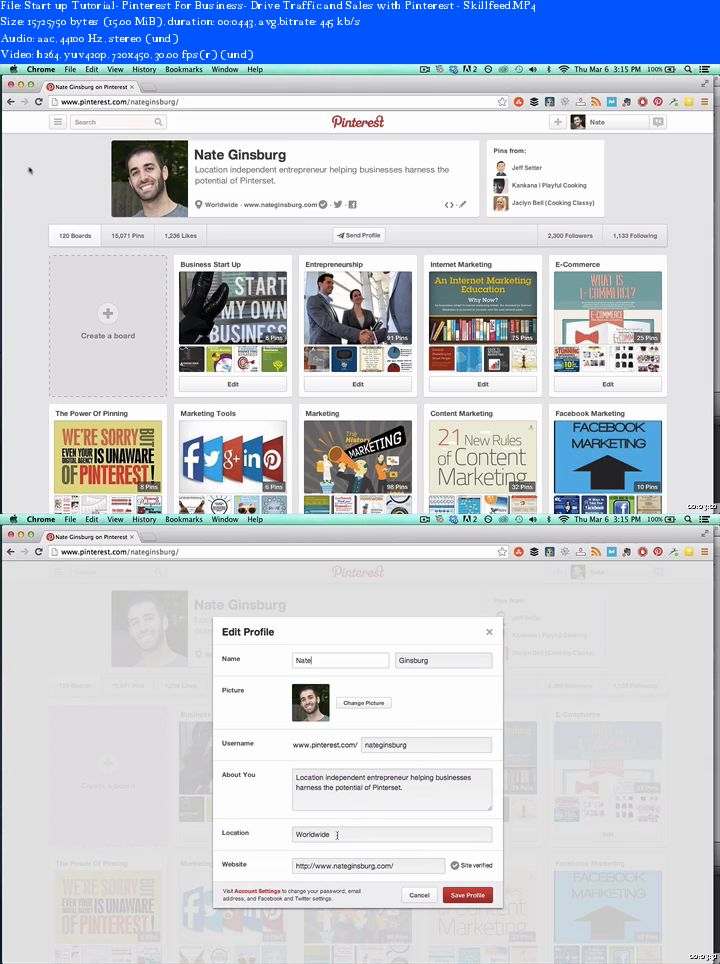Click the Pinterest logo on the undimmed page
This screenshot has height=964, width=720.
click(x=358, y=122)
